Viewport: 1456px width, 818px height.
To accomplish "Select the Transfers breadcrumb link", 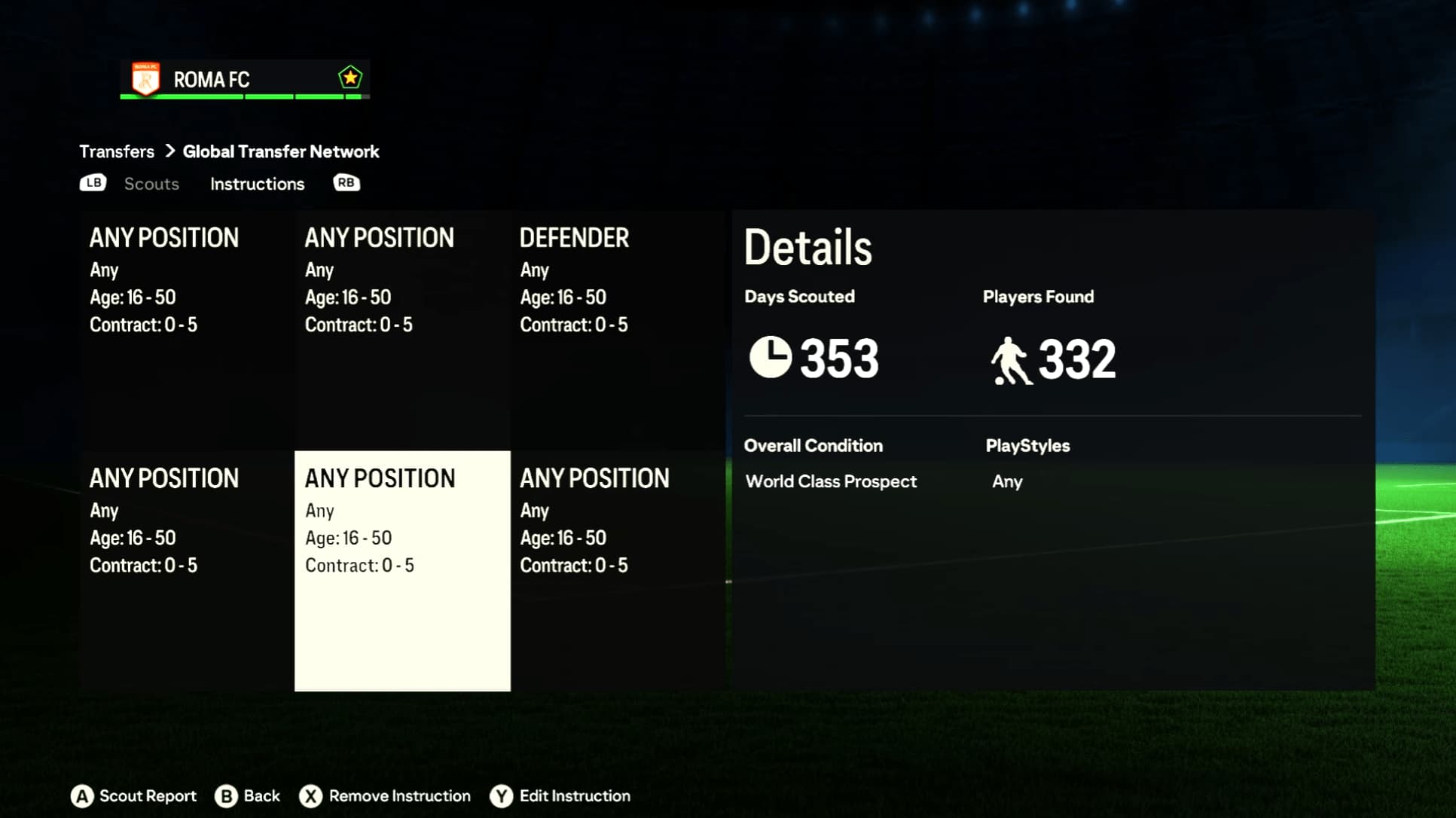I will (x=117, y=151).
